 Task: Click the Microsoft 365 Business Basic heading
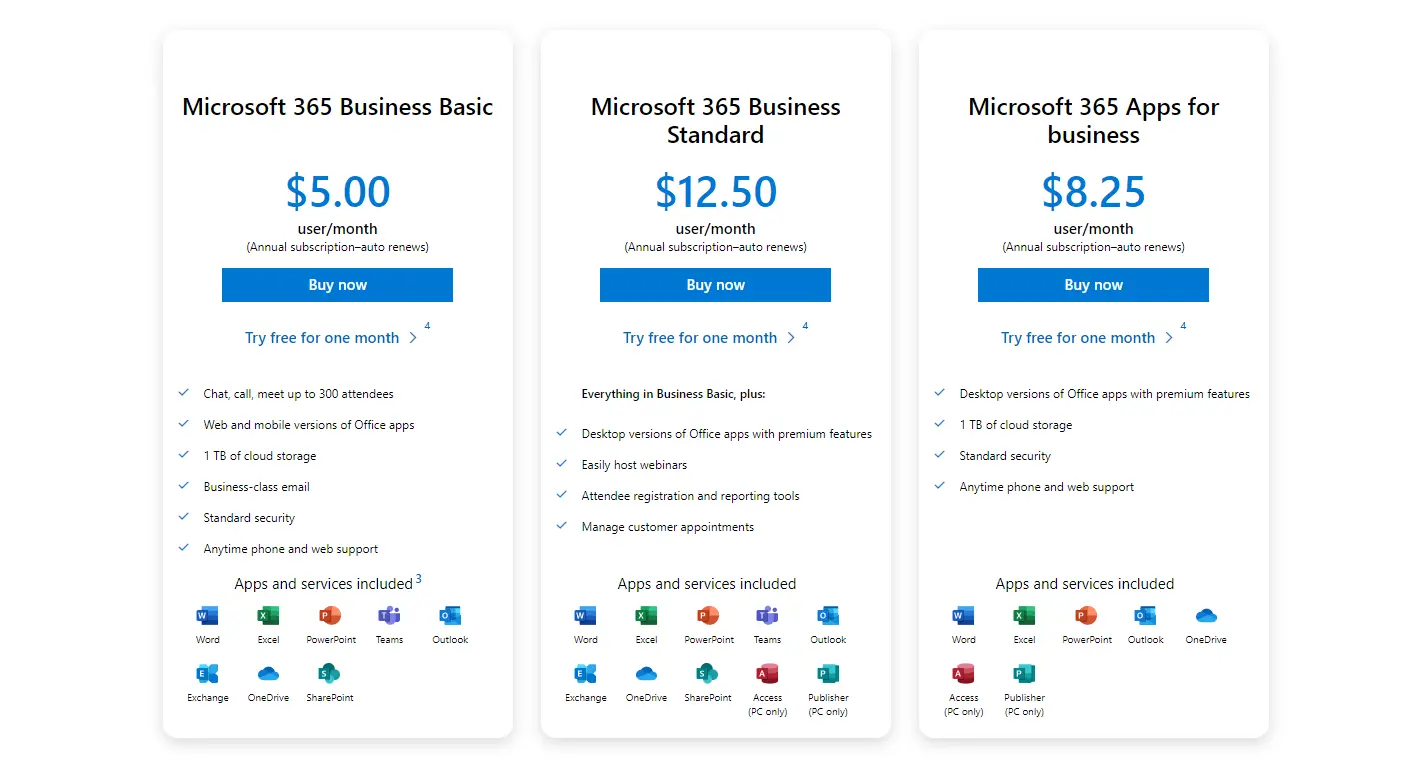(338, 107)
